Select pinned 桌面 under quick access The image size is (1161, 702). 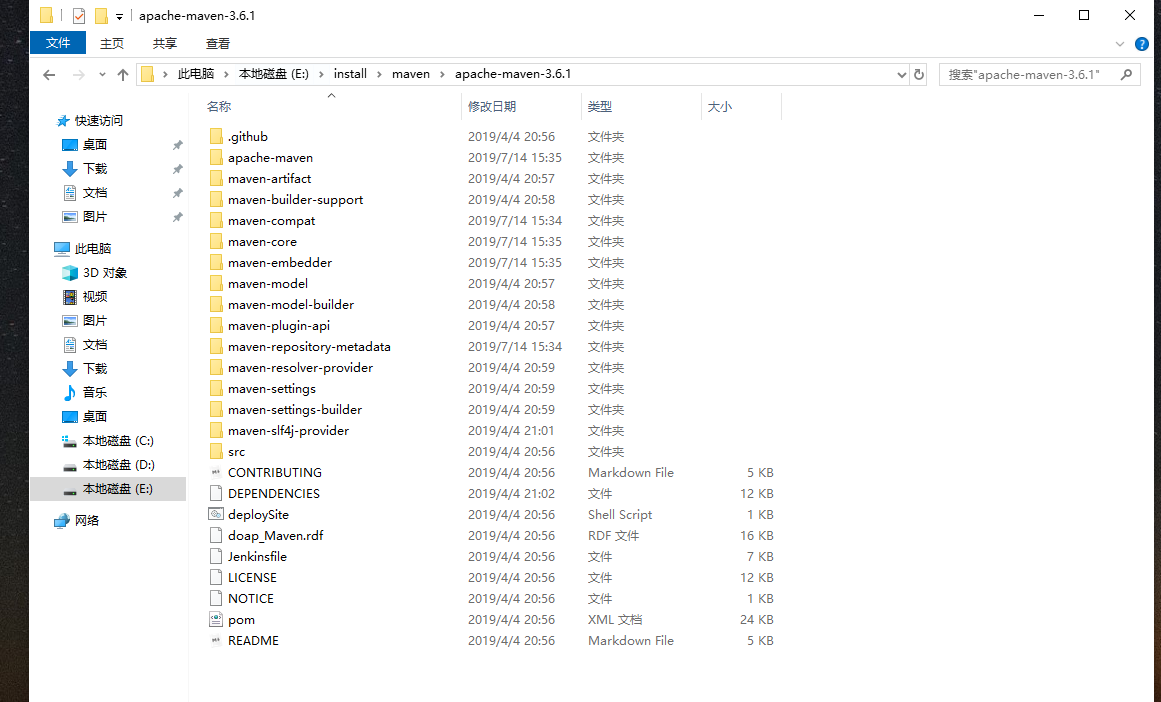point(95,144)
